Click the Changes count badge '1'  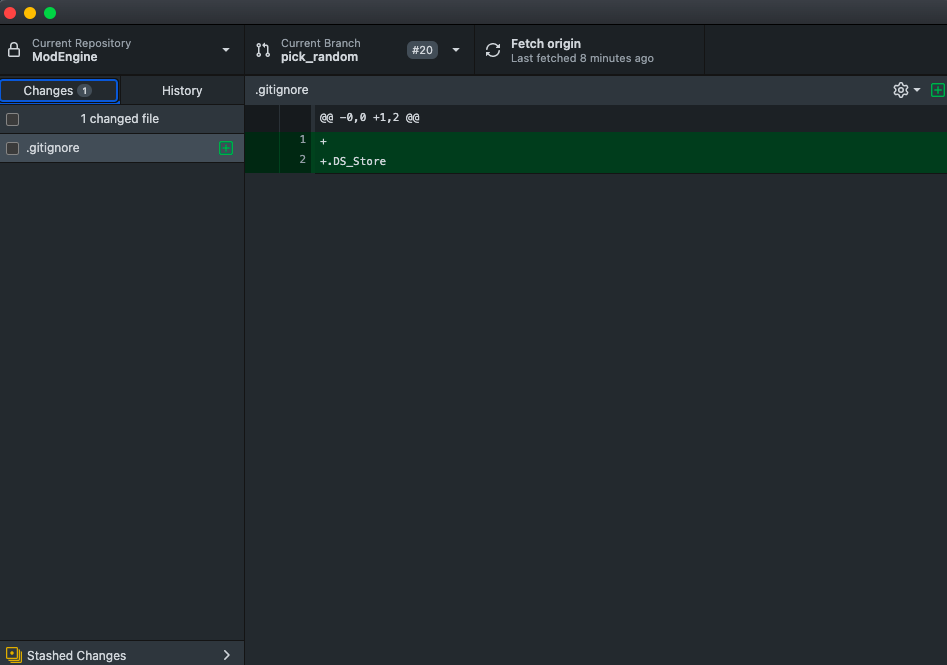85,91
